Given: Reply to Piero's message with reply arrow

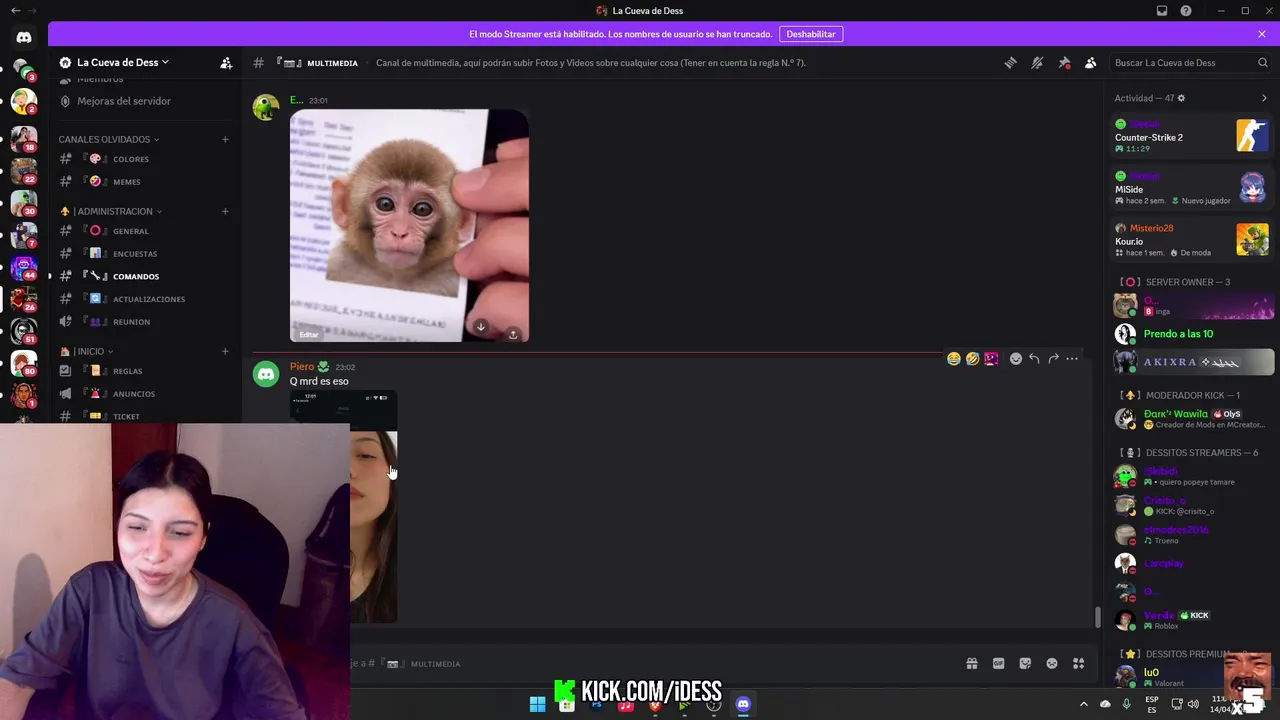Looking at the screenshot, I should 1034,359.
